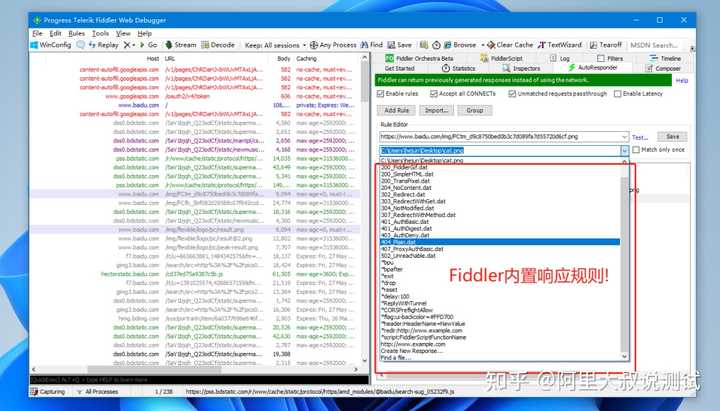
Task: Open the View menu
Action: point(123,34)
